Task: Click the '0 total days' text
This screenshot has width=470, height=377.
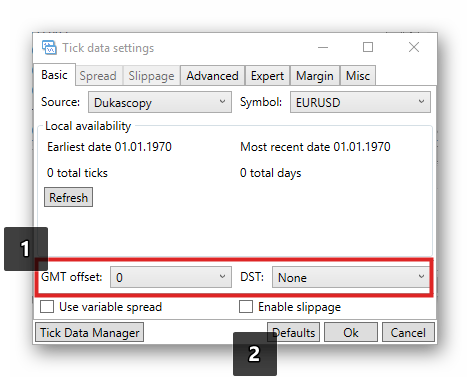Action: tap(270, 173)
